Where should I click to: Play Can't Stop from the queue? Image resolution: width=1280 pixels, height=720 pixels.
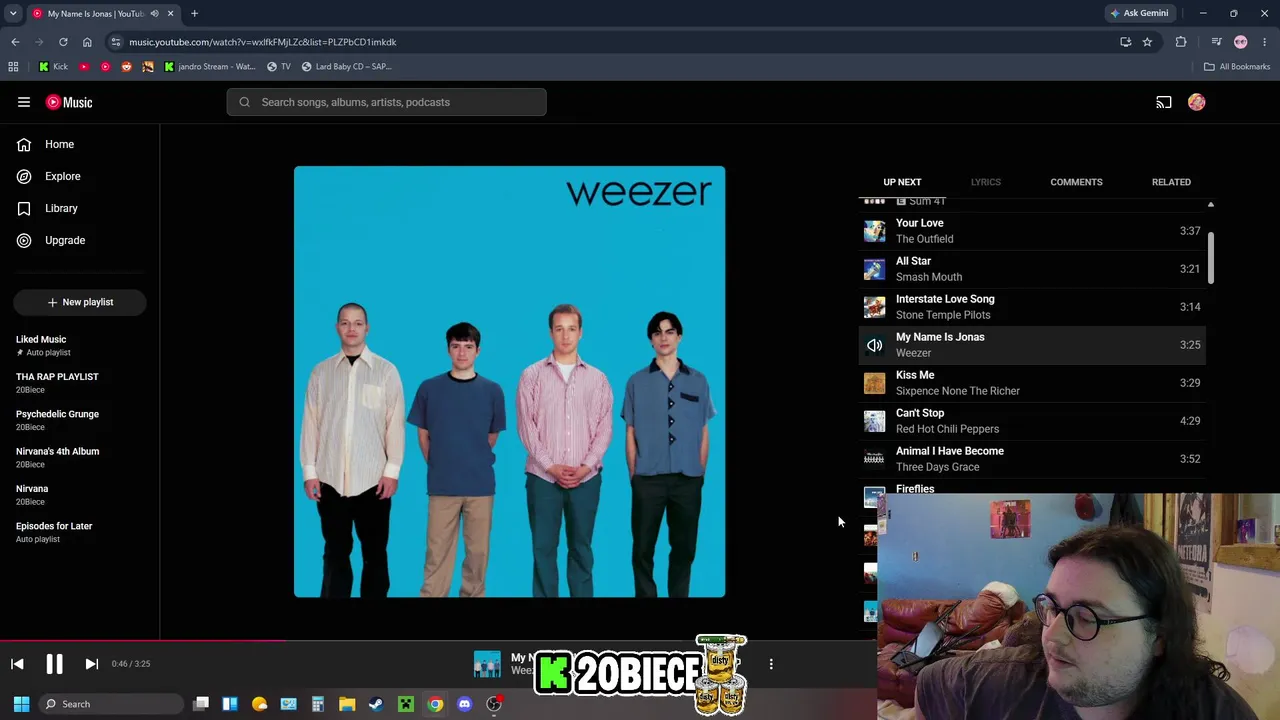click(1032, 421)
